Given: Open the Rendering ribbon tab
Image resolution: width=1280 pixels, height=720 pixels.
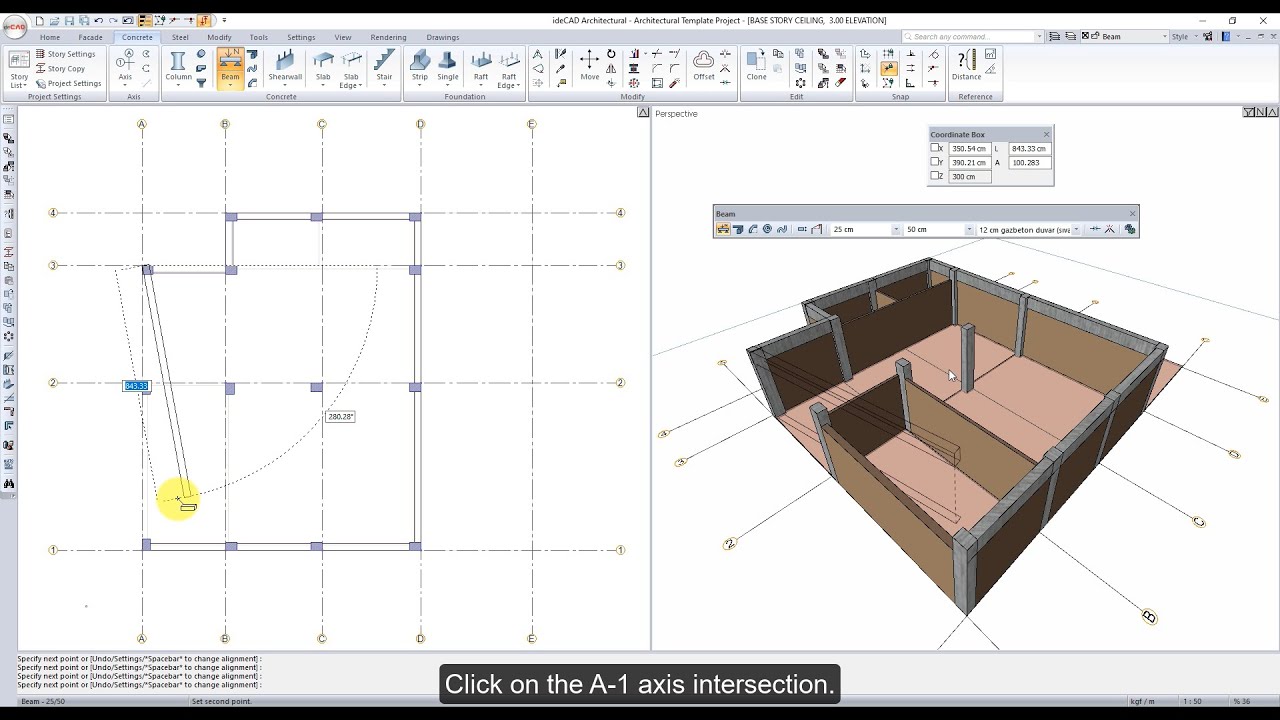Looking at the screenshot, I should coord(388,37).
